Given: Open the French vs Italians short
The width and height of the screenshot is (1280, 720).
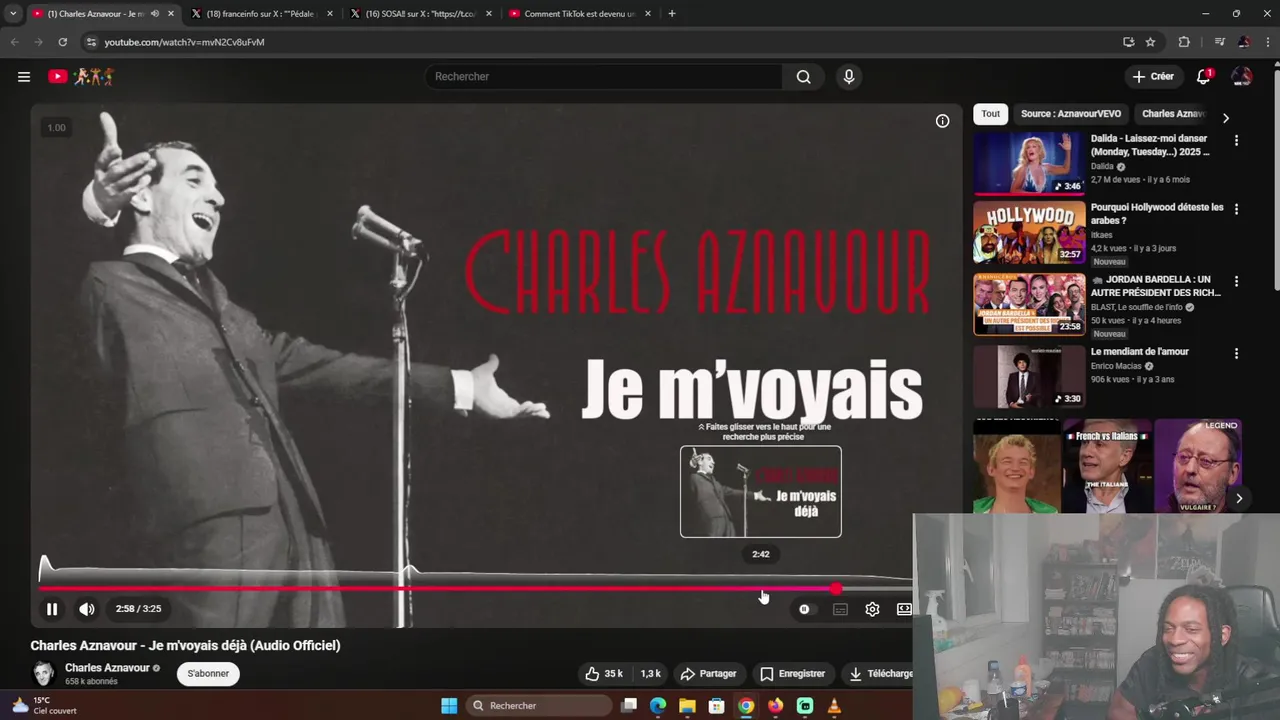Looking at the screenshot, I should point(1107,466).
